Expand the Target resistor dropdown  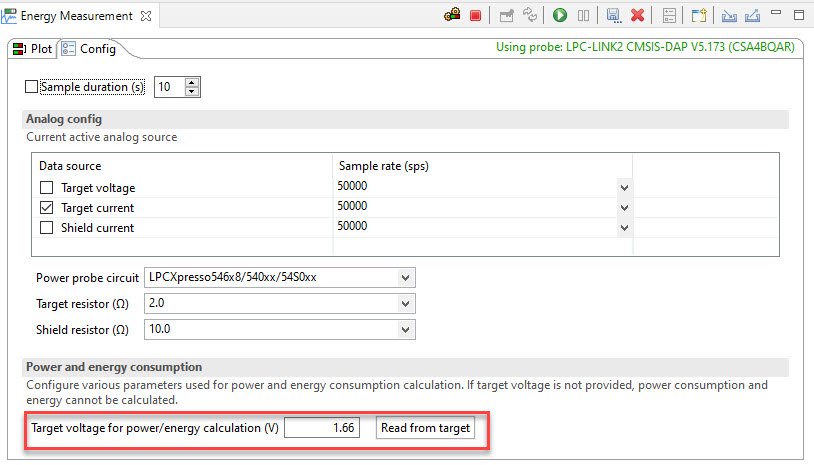point(405,303)
